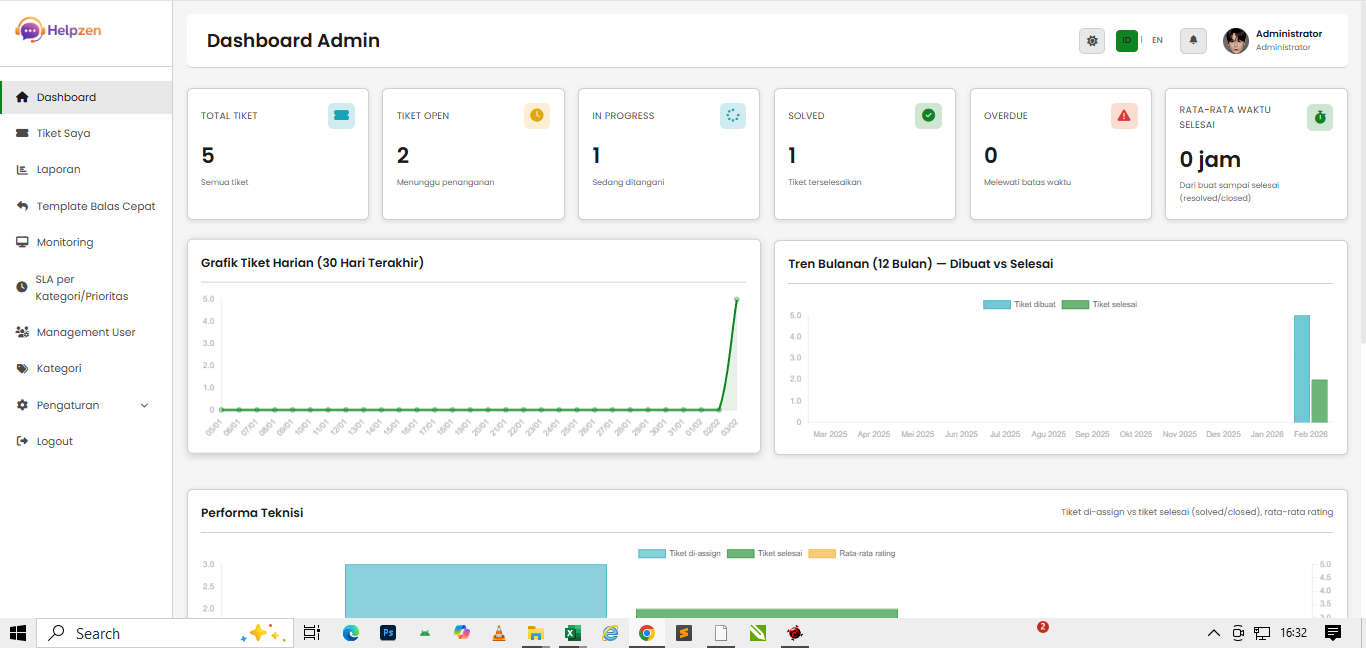Viewport: 1366px width, 648px height.
Task: Click the Kategori tag icon
Action: pos(22,368)
